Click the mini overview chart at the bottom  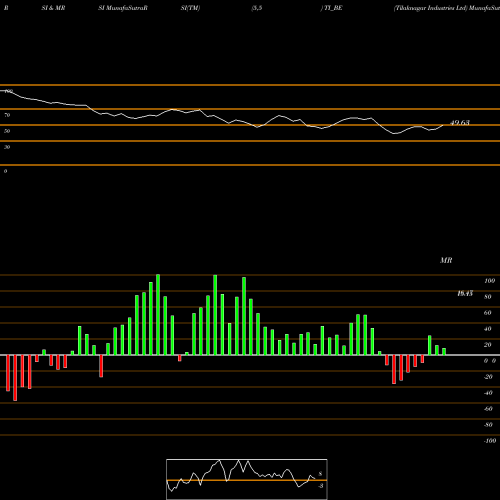[247, 479]
